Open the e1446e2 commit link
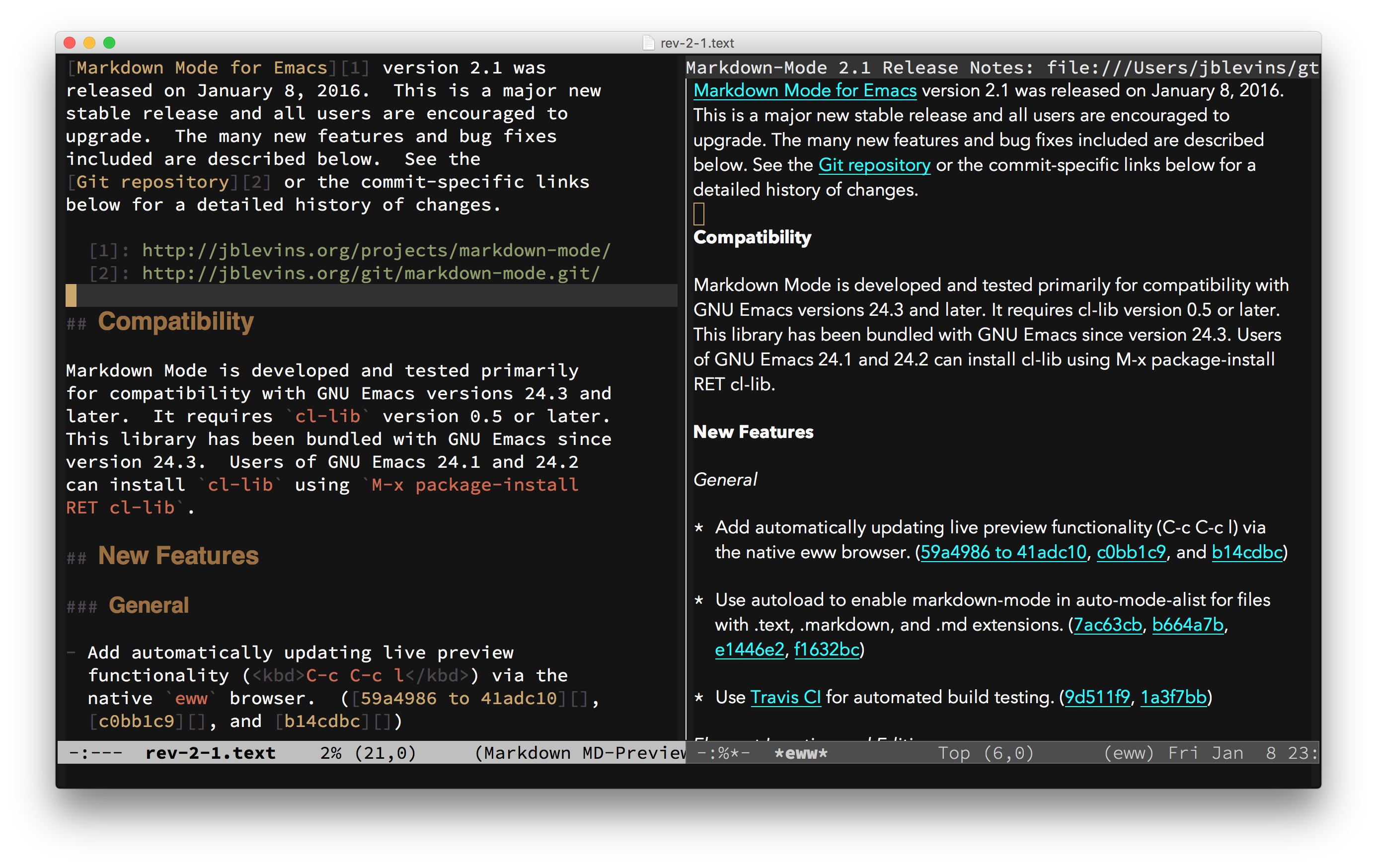The width and height of the screenshot is (1377, 868). [749, 650]
